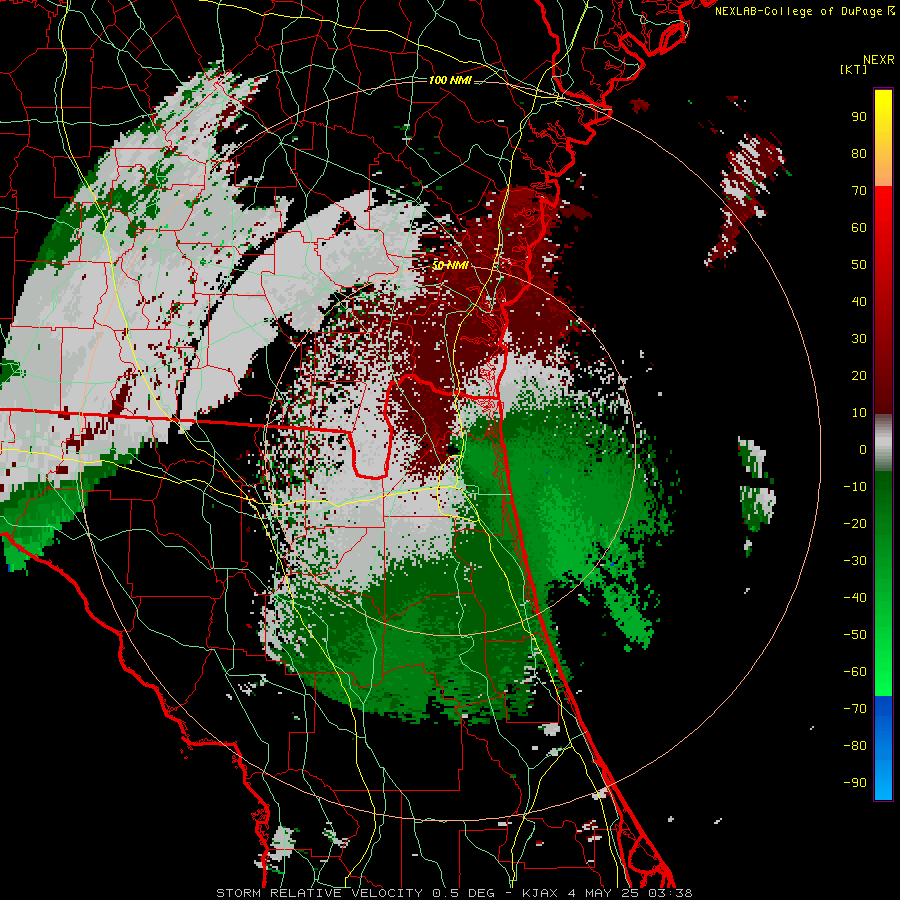Image resolution: width=900 pixels, height=900 pixels.
Task: Click the 70 value on the velocity scale
Action: 859,191
